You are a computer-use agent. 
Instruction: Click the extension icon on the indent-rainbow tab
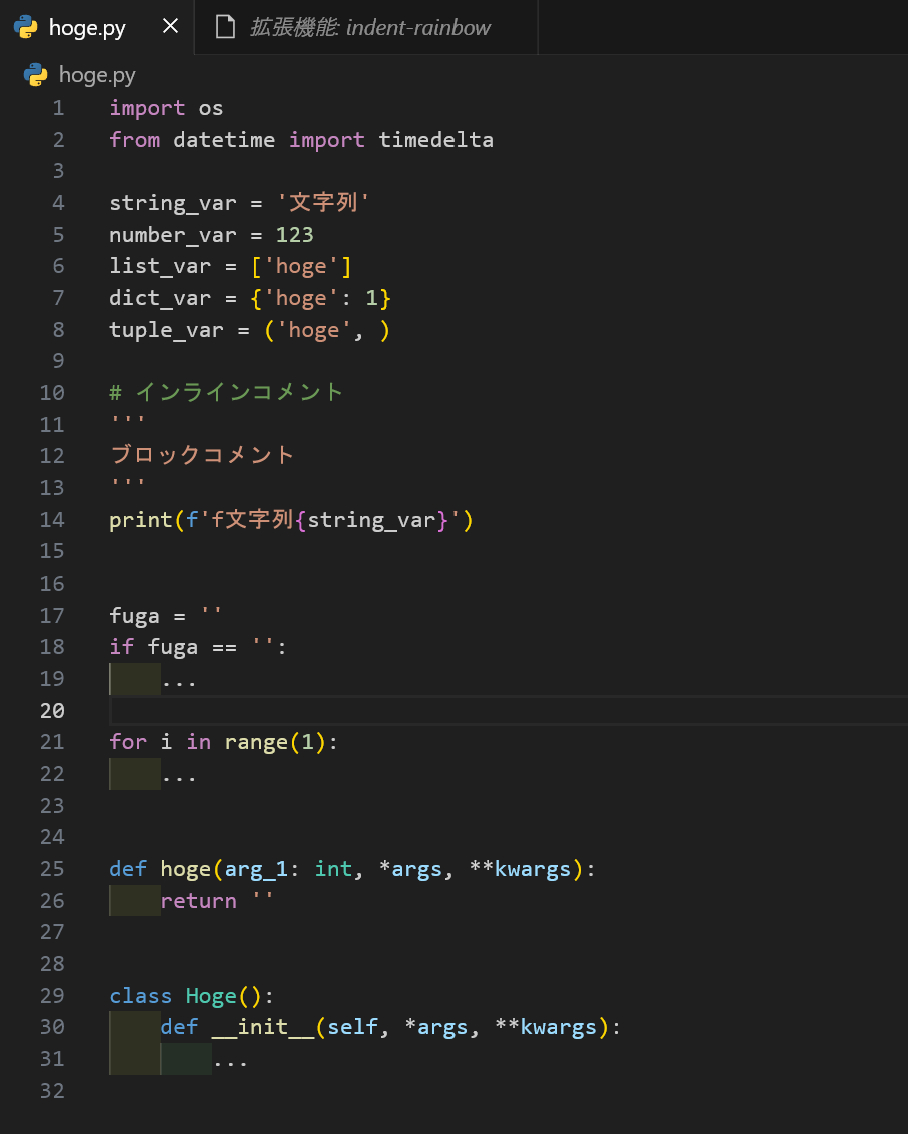click(x=225, y=27)
